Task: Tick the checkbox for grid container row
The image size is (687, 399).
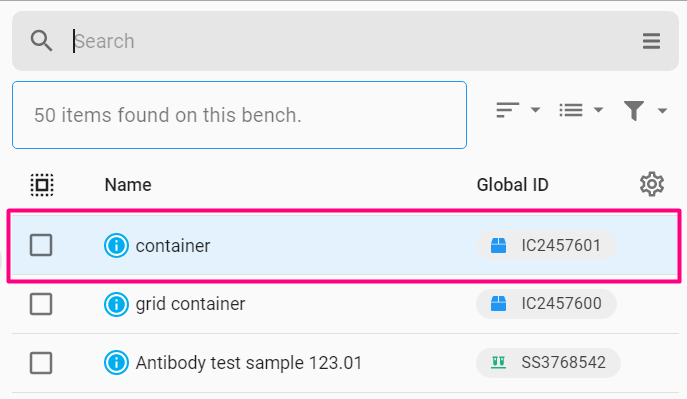Action: tap(41, 304)
